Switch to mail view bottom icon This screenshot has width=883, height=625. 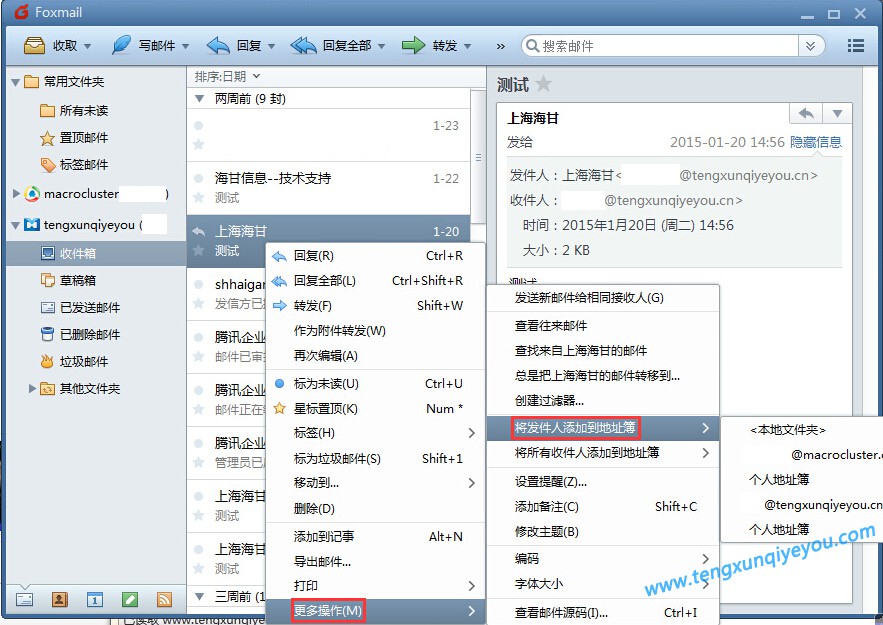click(x=24, y=599)
